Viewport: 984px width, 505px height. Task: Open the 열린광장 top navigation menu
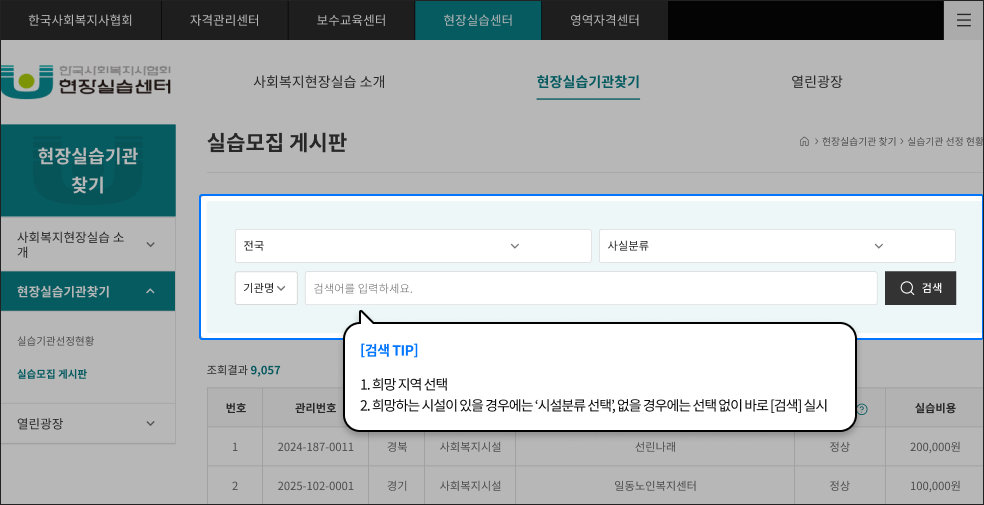(x=816, y=82)
